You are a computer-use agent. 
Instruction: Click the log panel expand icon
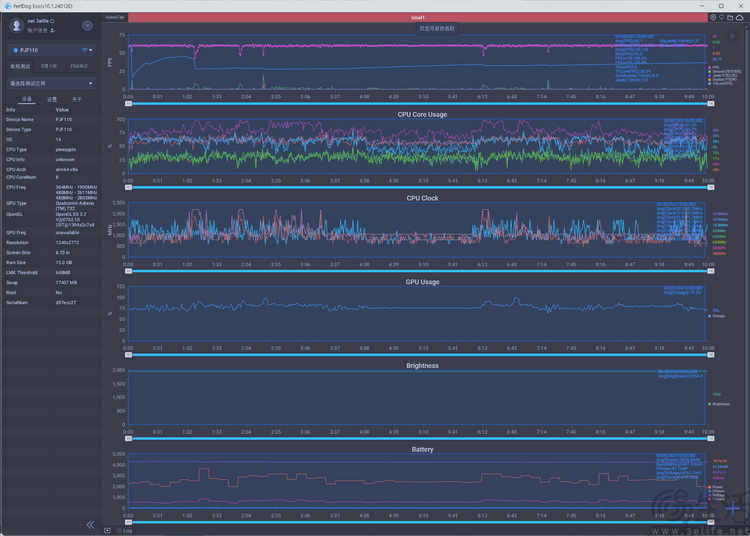[107, 530]
